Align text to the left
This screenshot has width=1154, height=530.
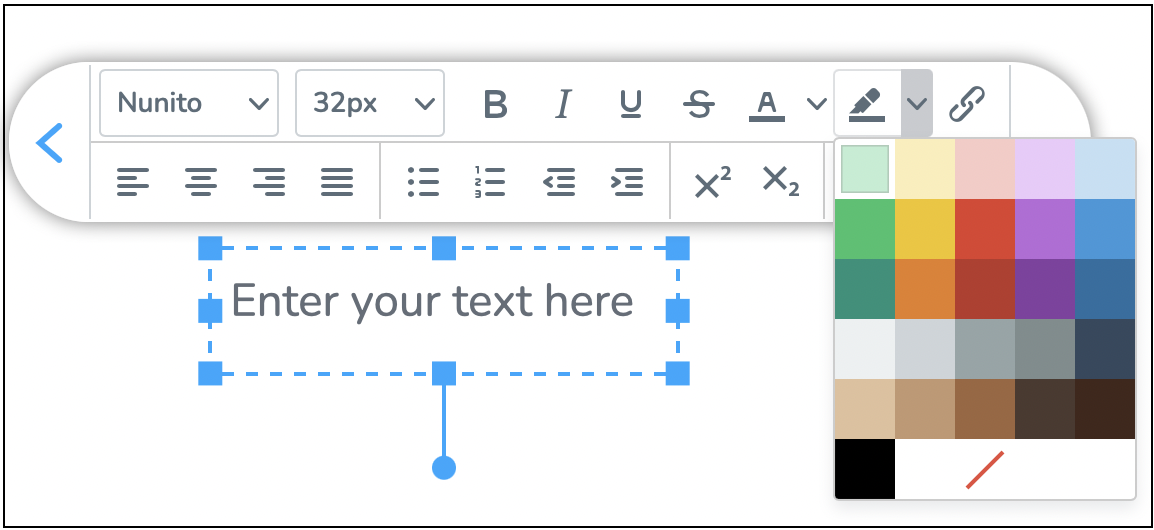coord(133,182)
